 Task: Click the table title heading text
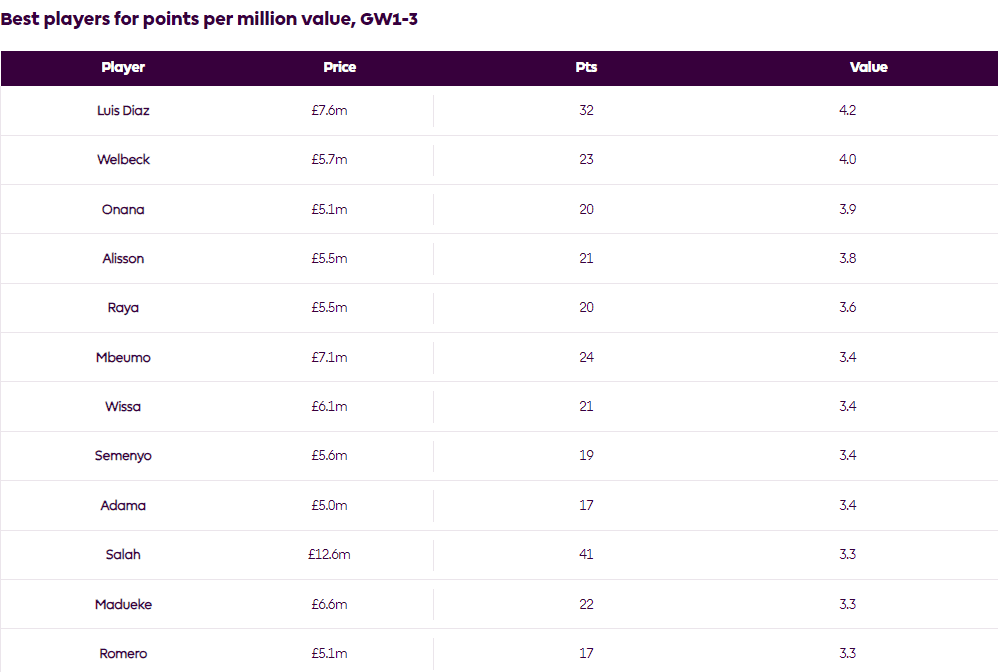209,19
